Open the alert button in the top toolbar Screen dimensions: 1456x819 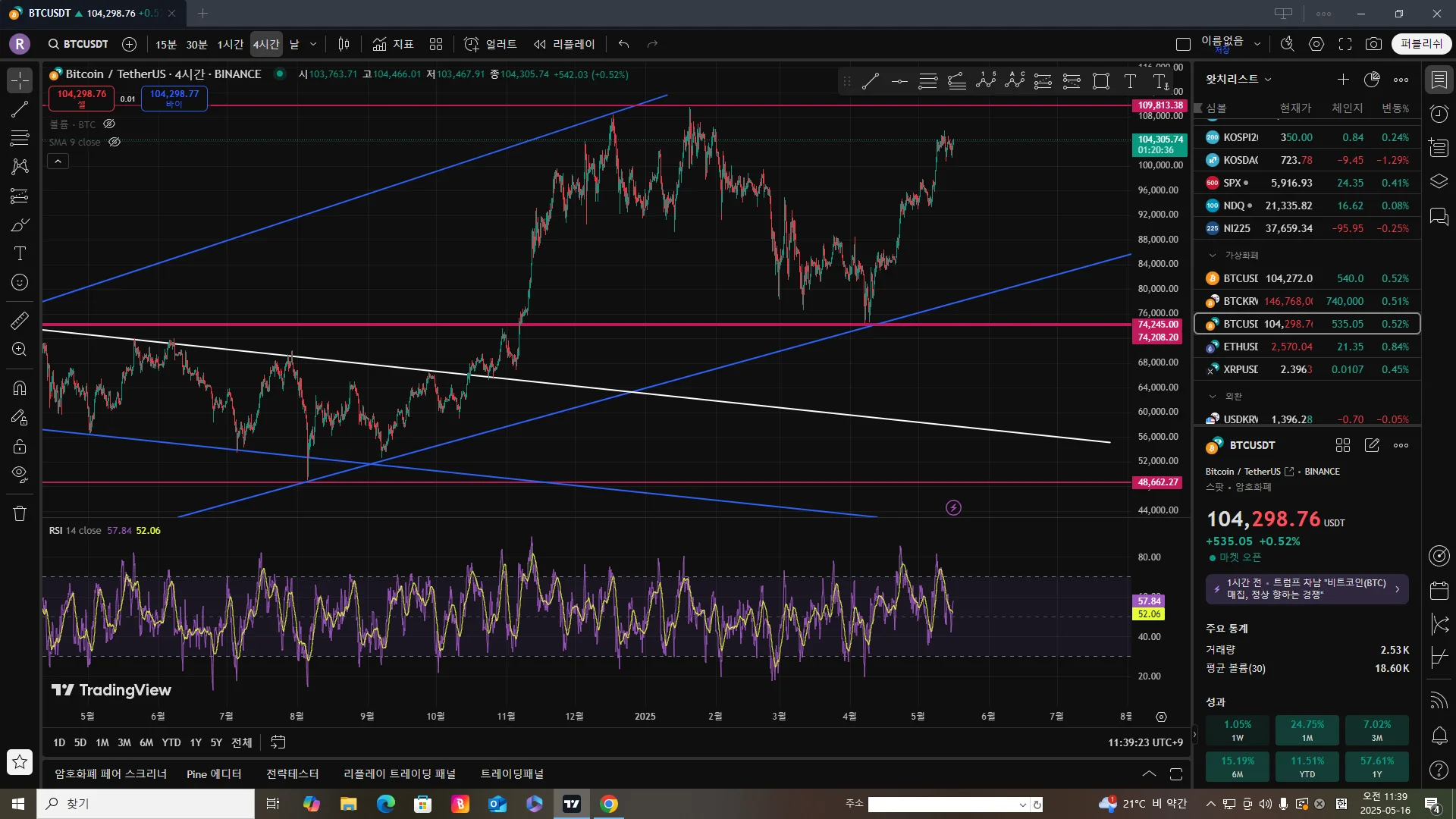491,44
